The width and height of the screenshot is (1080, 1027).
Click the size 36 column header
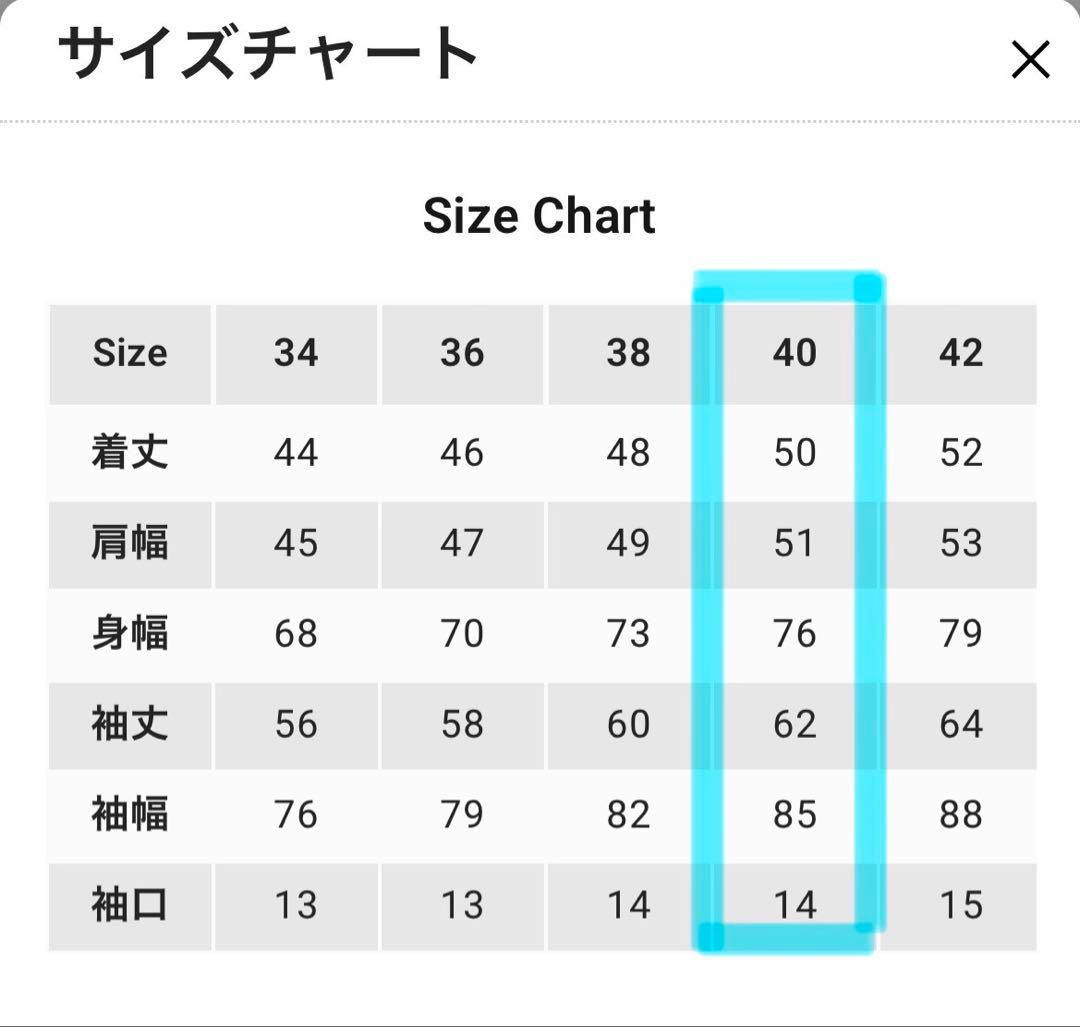(x=462, y=353)
